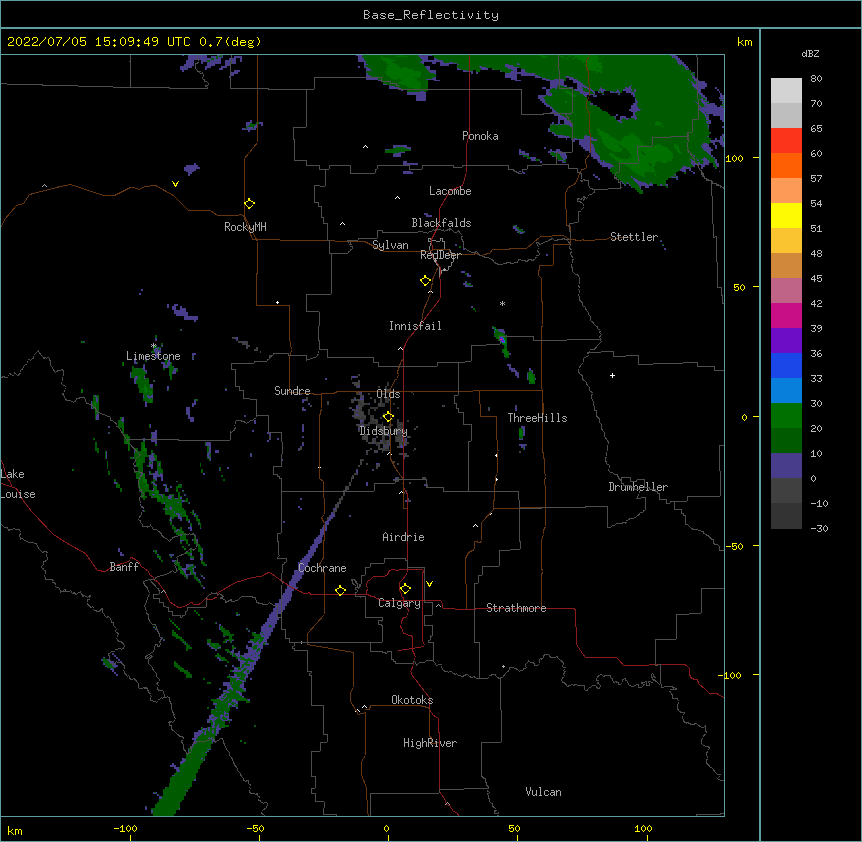
Task: Click the white plus marker north of Drumheller
Action: [x=612, y=375]
